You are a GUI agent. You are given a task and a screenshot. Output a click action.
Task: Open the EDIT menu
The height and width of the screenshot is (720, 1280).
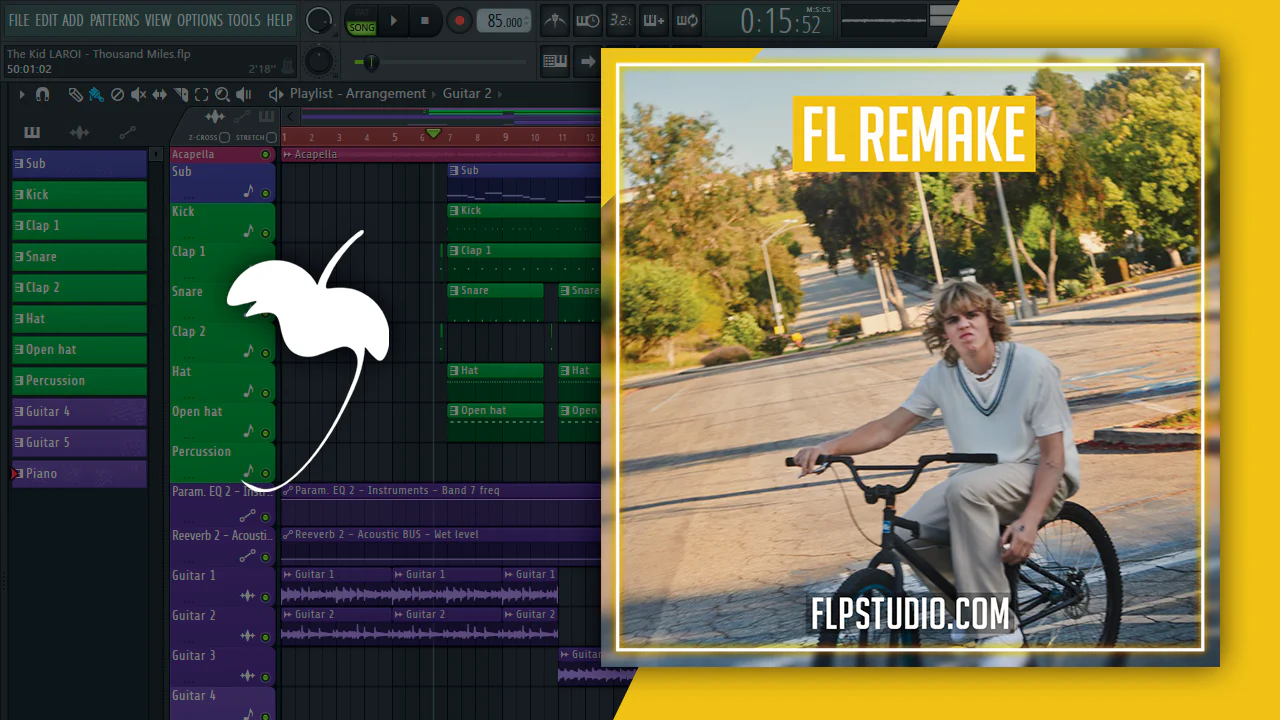coord(46,20)
